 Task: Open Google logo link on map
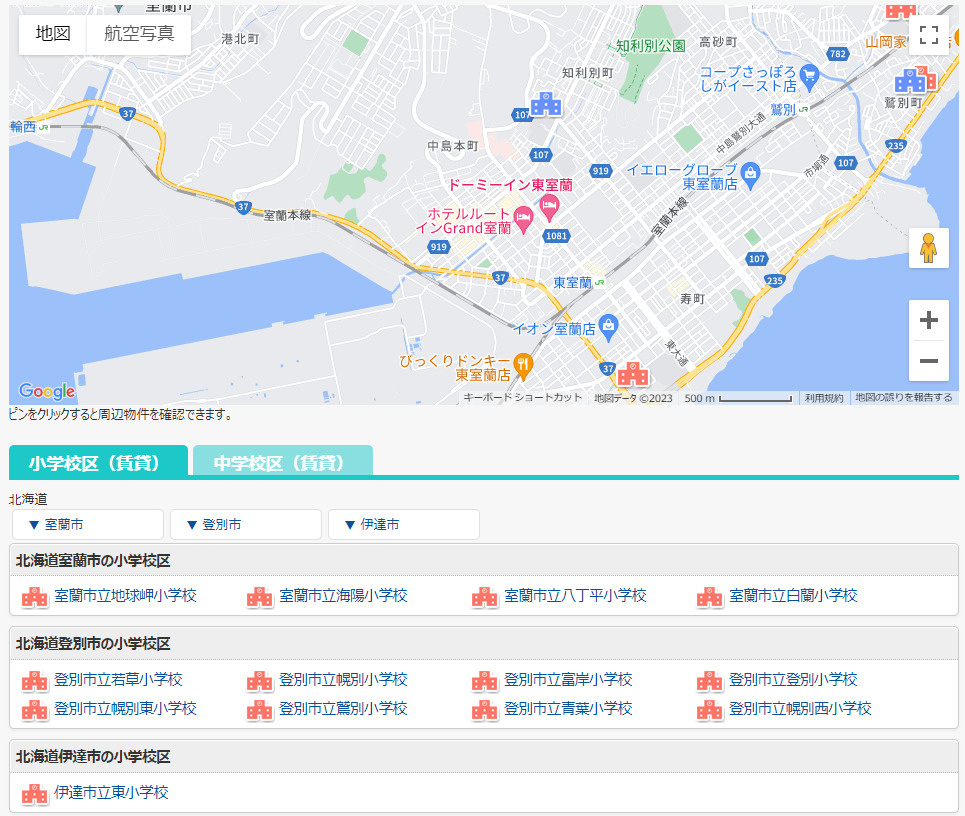pyautogui.click(x=47, y=391)
